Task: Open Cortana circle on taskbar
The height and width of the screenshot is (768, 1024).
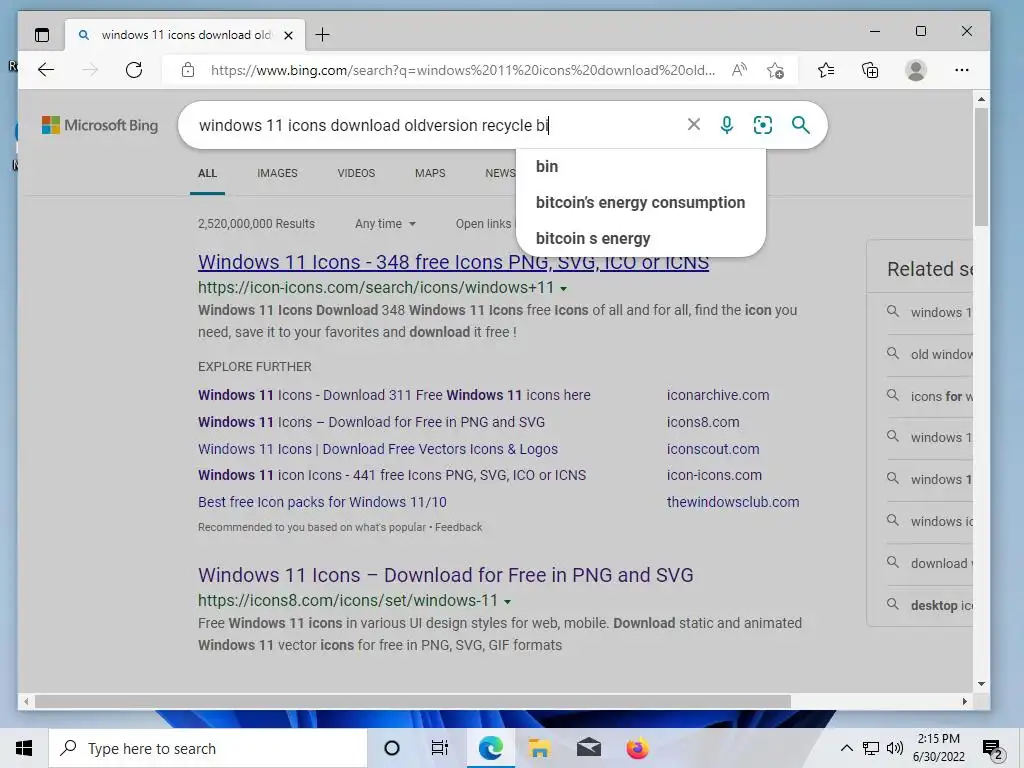Action: (392, 748)
